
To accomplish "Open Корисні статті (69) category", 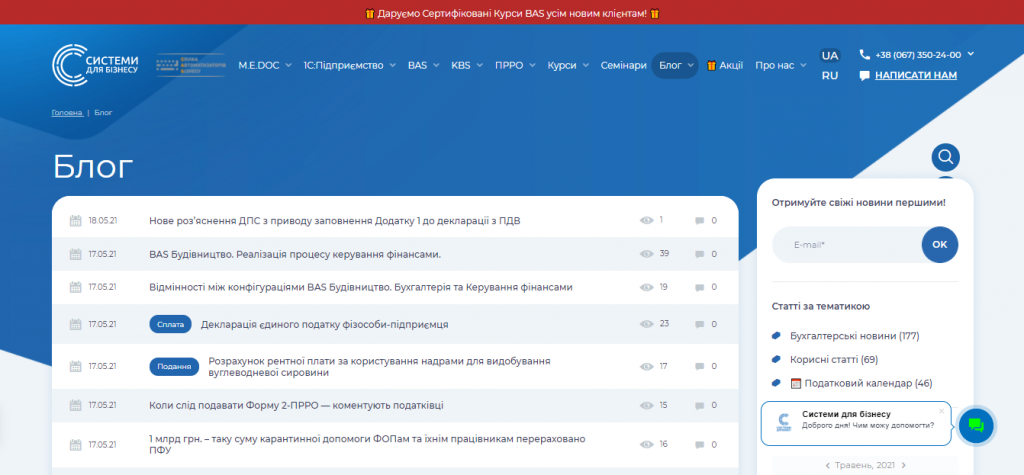I will click(x=834, y=359).
